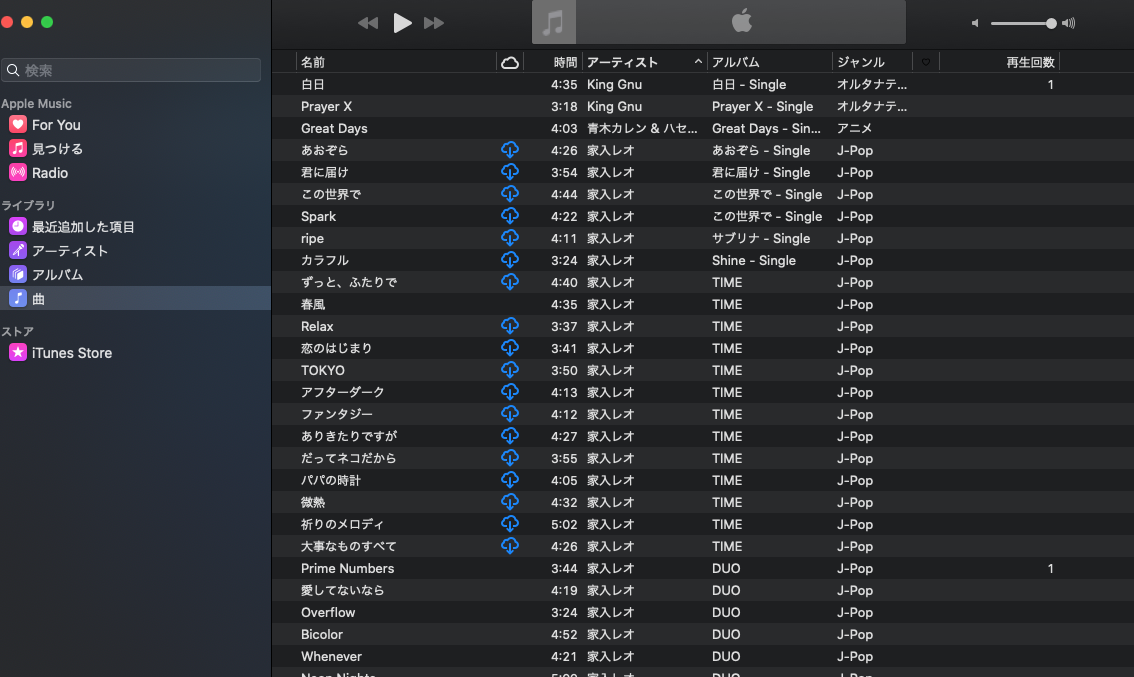Sort by the cloud status column header

click(x=510, y=62)
